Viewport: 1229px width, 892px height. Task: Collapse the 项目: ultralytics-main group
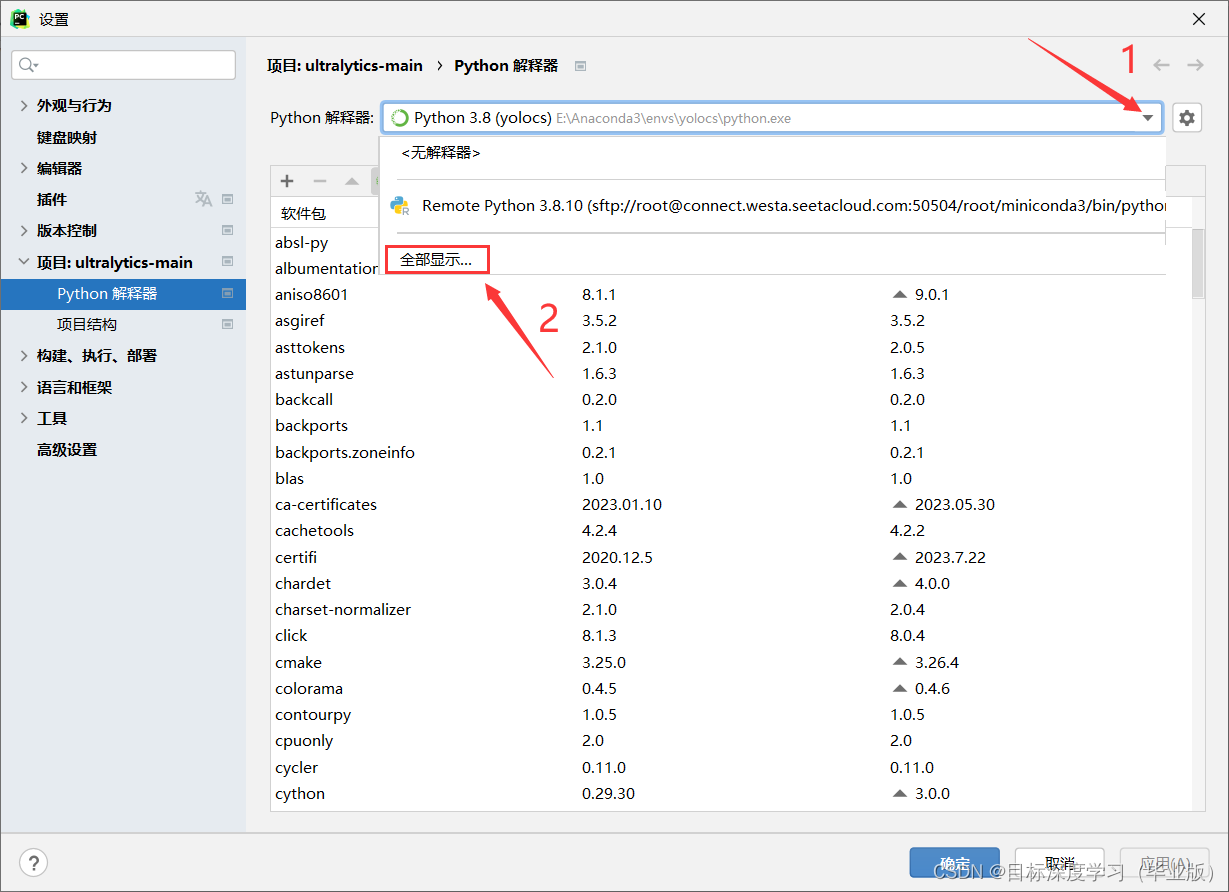pos(24,262)
